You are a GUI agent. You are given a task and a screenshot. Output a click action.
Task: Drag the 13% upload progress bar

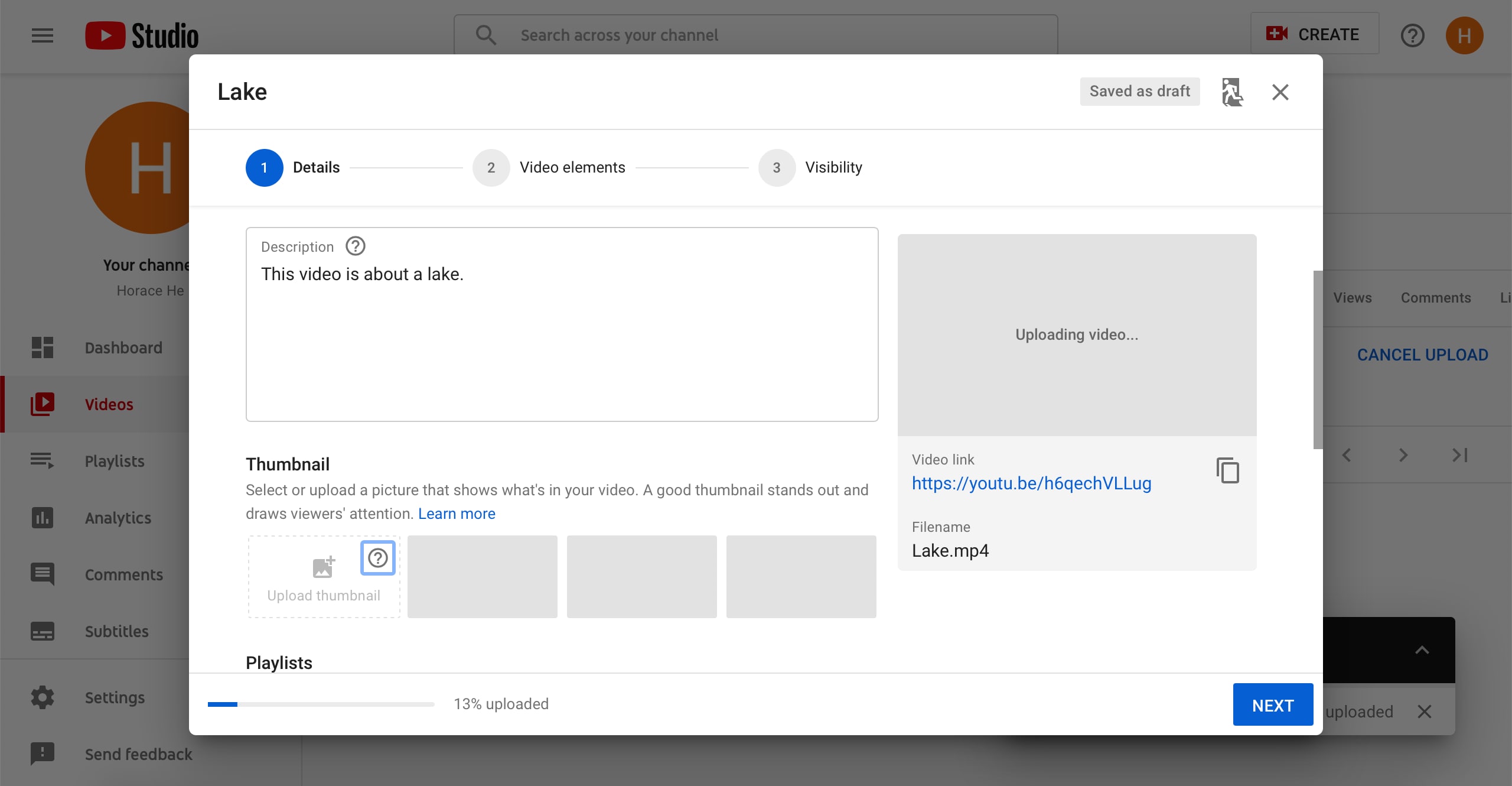pos(320,703)
